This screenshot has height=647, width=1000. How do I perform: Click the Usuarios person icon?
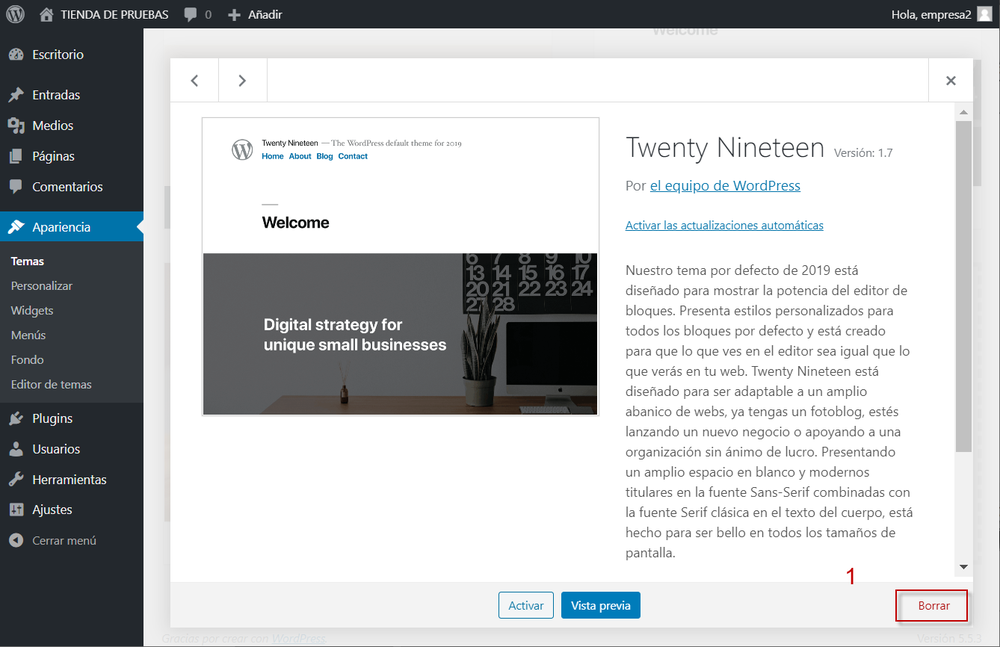pos(17,449)
